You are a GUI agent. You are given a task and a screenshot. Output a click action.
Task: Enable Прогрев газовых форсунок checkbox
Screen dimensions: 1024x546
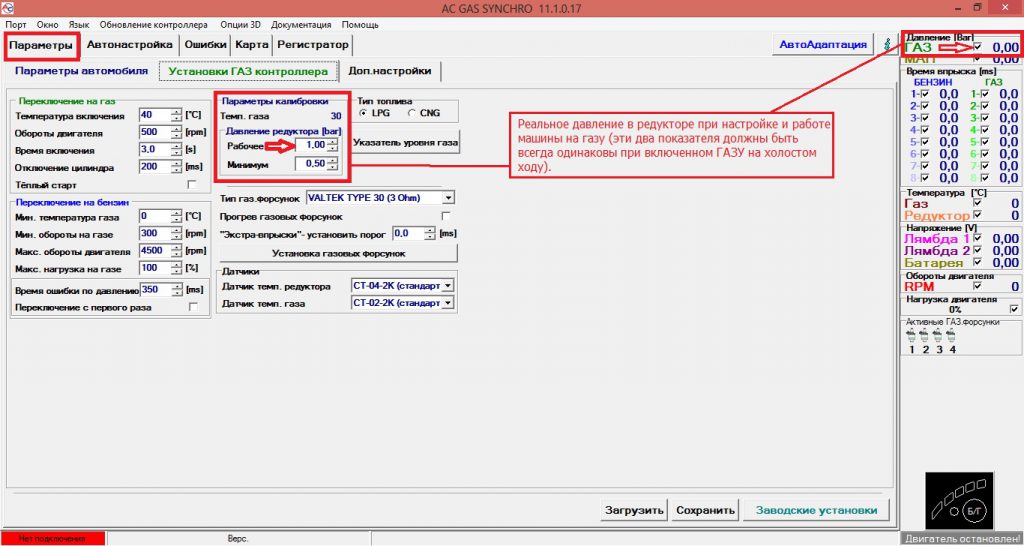tap(446, 216)
